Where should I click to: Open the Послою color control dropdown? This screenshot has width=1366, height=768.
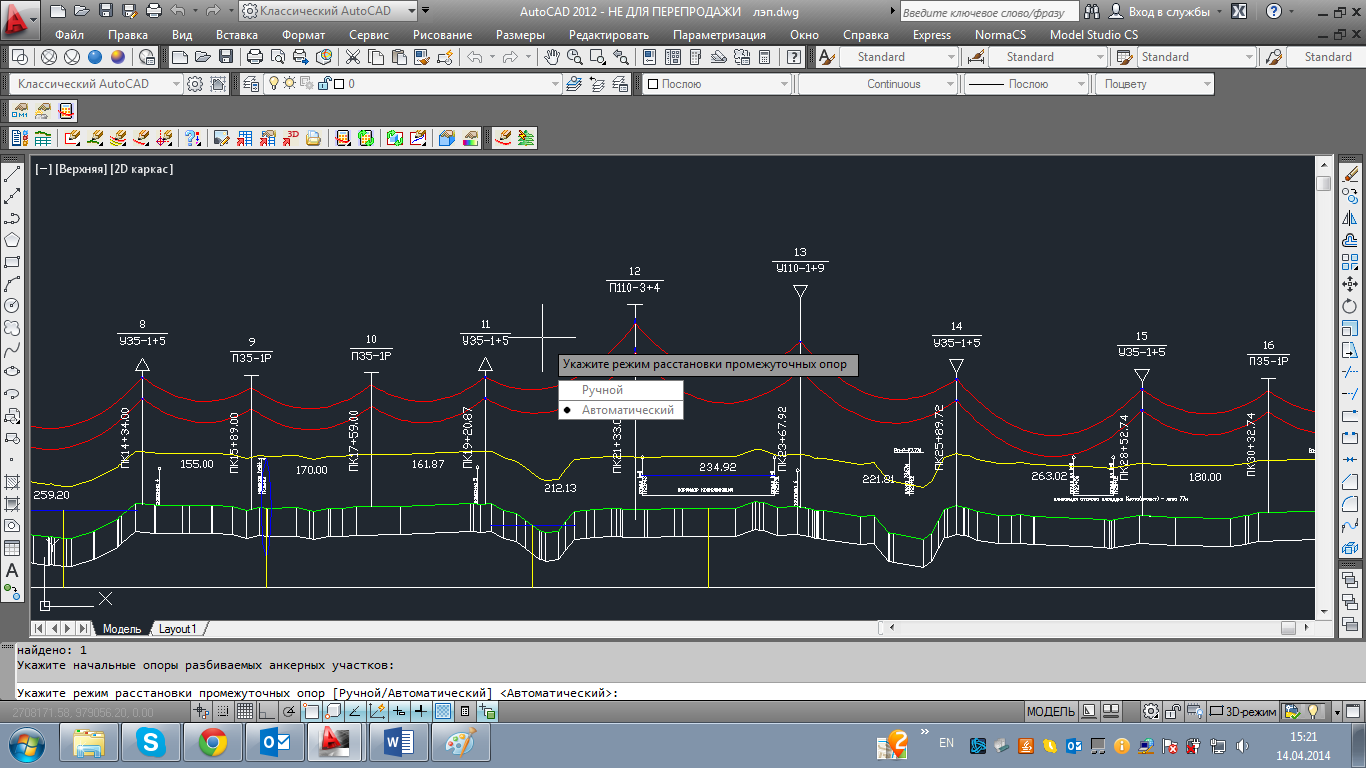[716, 84]
